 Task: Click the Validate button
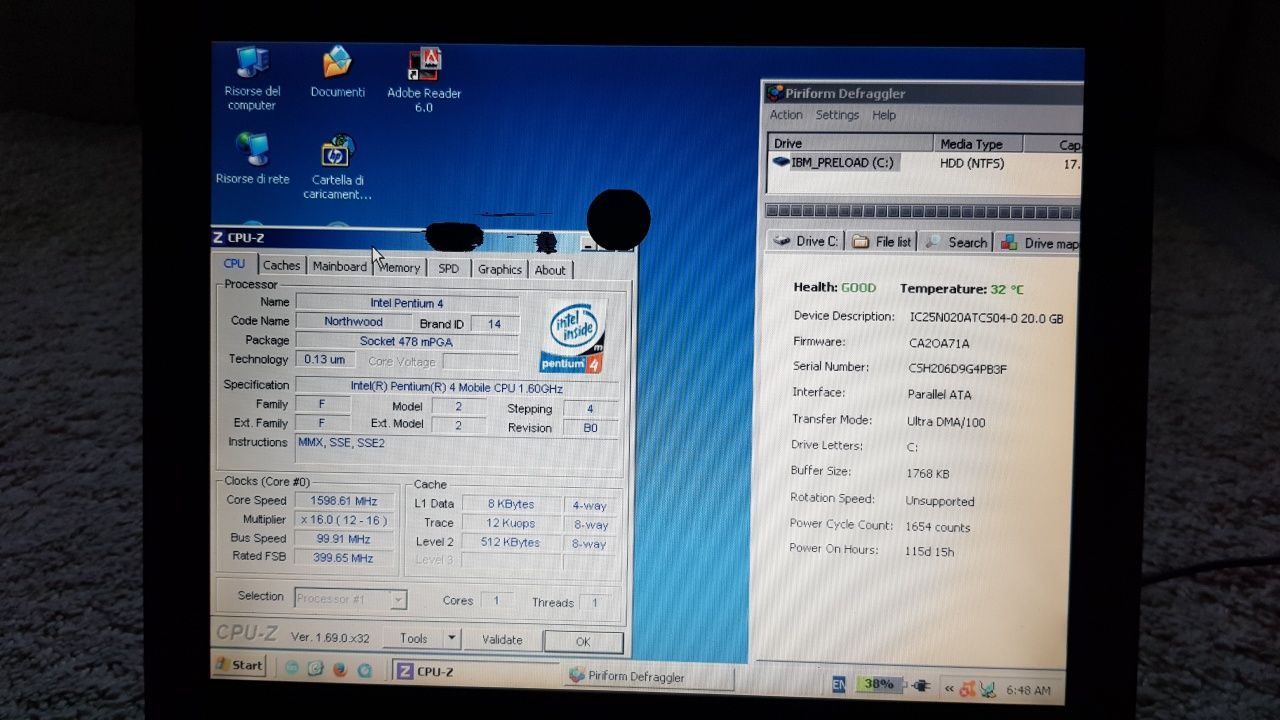click(502, 640)
